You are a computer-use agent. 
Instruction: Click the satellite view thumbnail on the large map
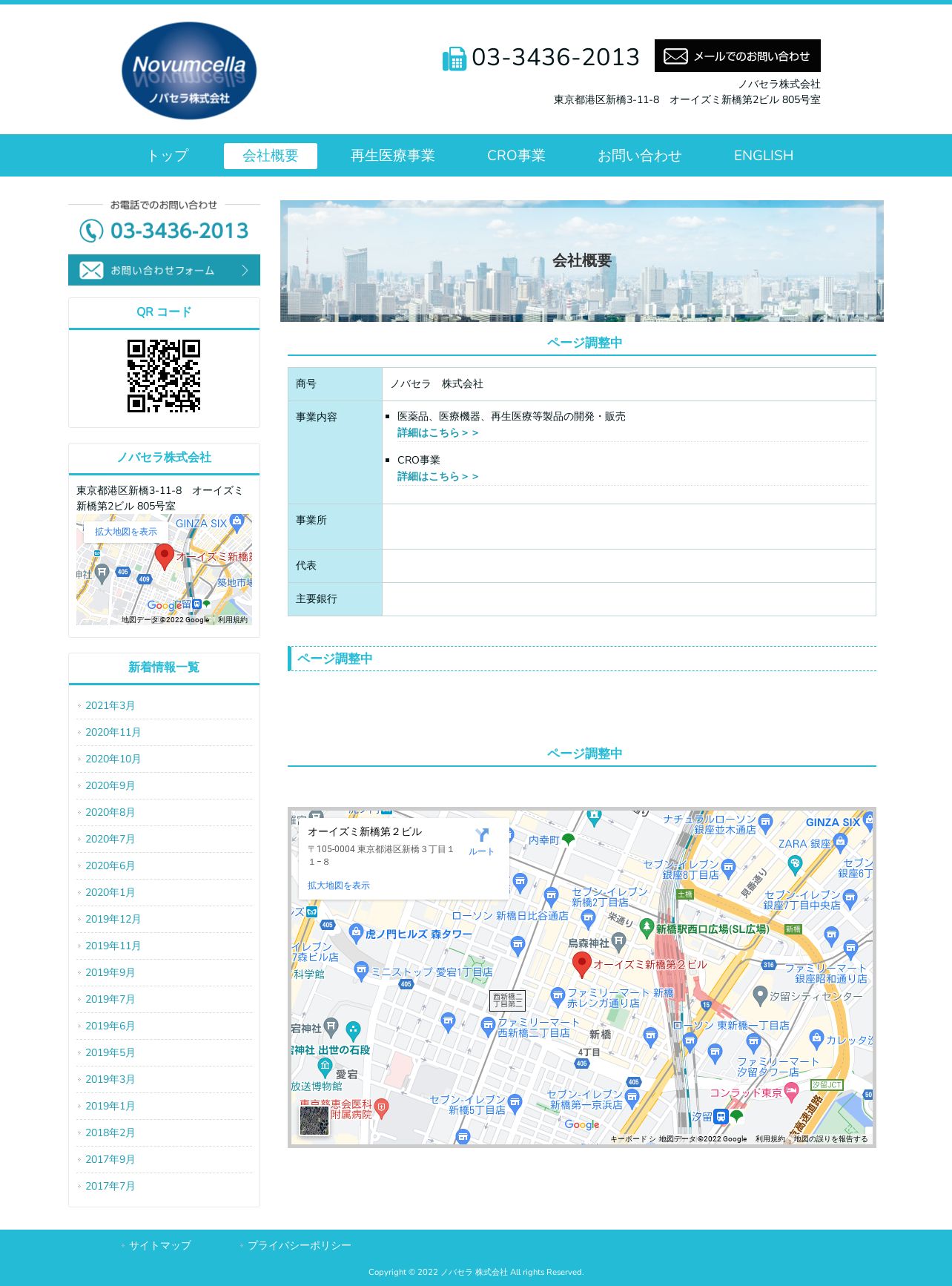click(x=314, y=1121)
